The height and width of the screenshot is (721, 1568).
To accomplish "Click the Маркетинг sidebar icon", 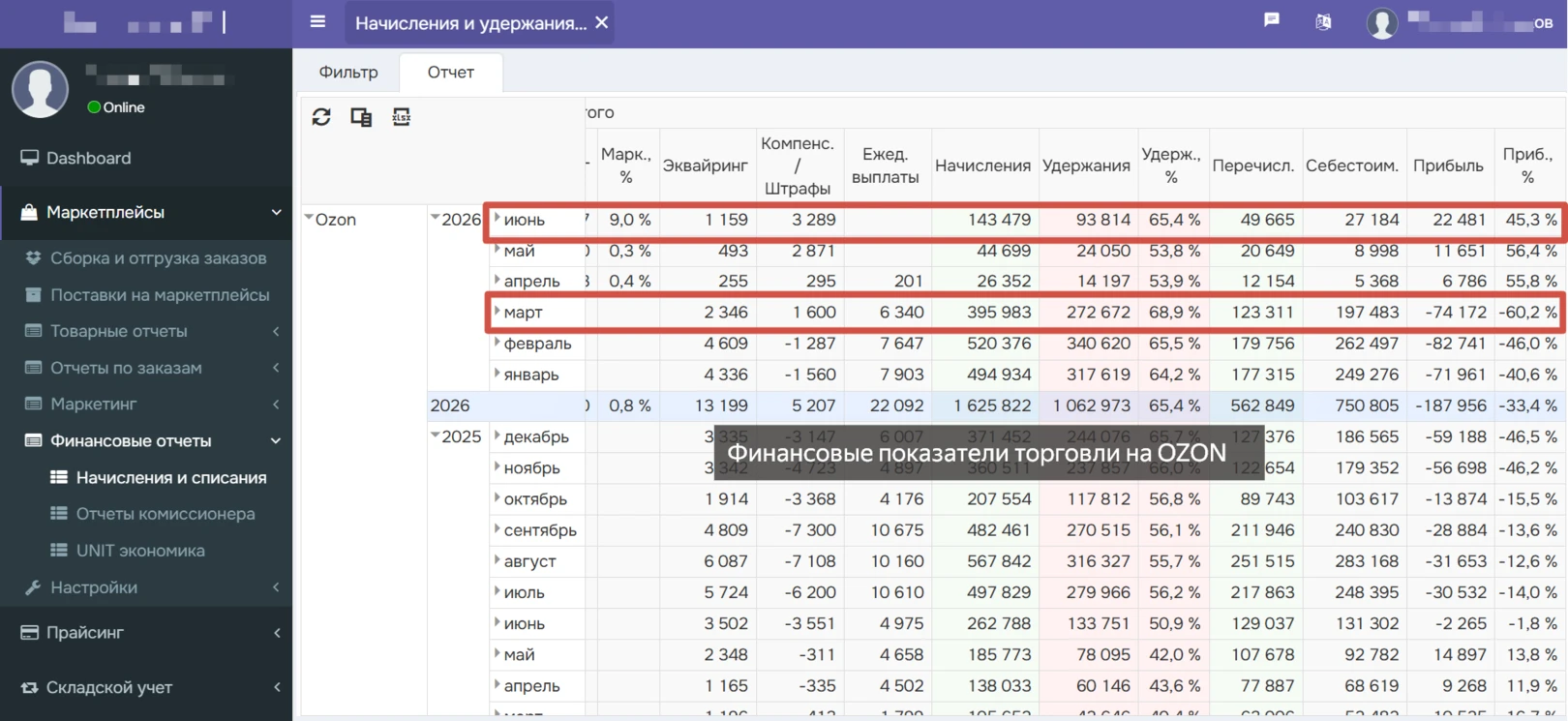I will point(34,404).
